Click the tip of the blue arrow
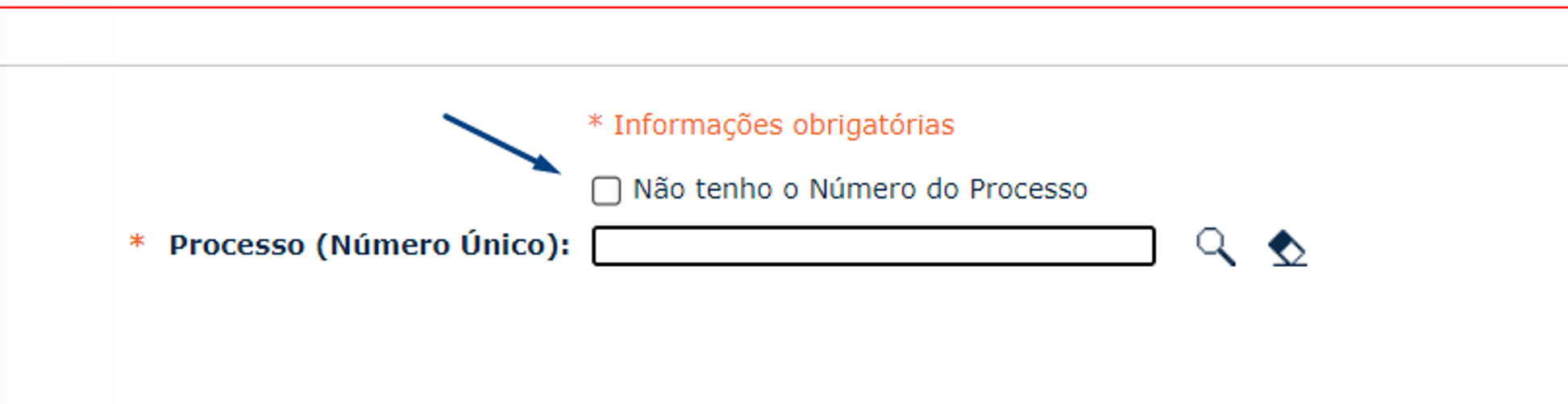Screen dimensions: 1568x404 556,170
